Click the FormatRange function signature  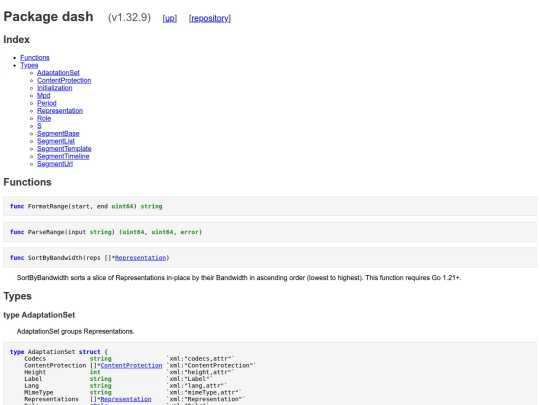[x=86, y=206]
